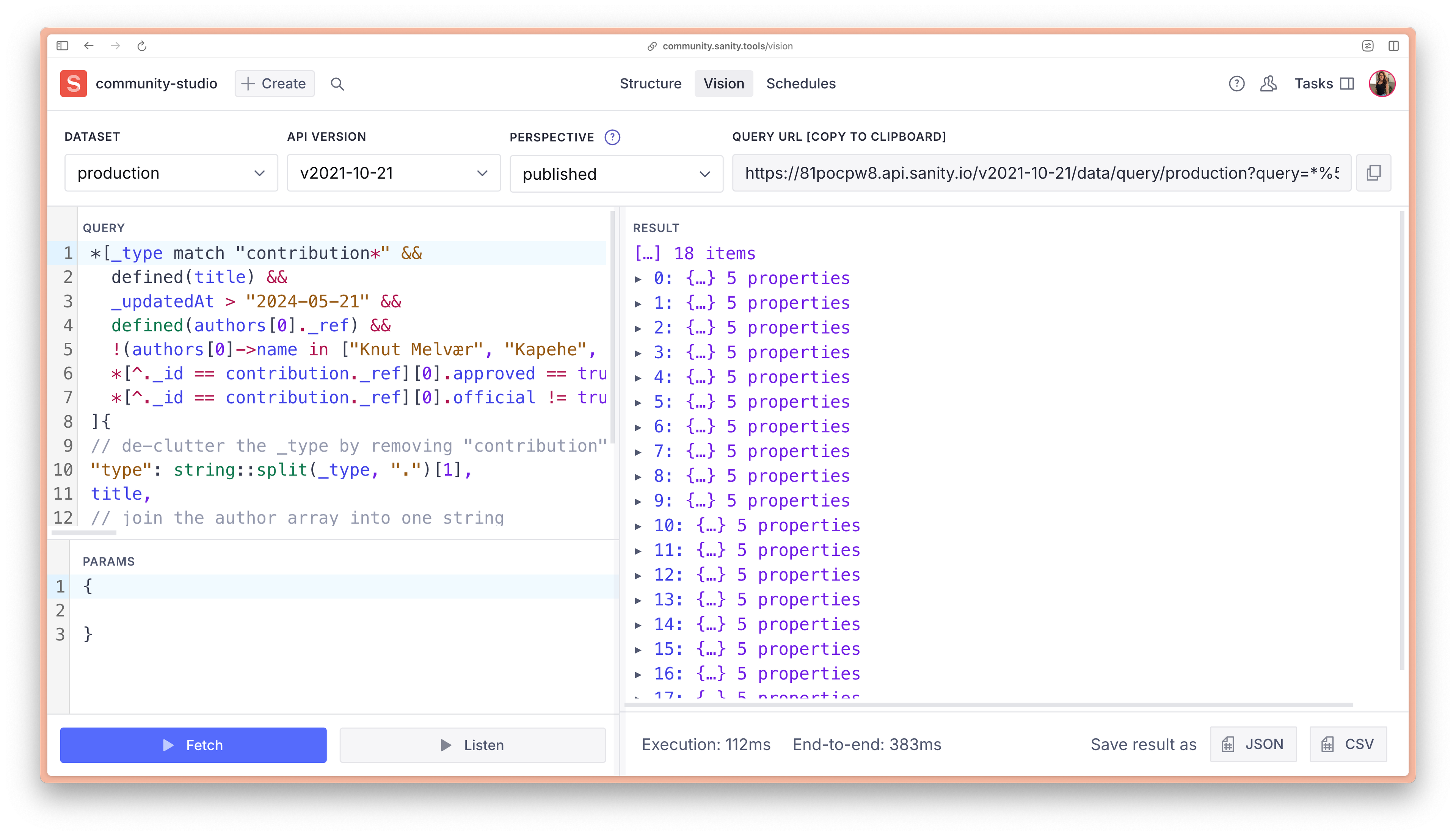Click query line with "2024-05-21" date
Screen dimensions: 1456x836
[x=256, y=301]
